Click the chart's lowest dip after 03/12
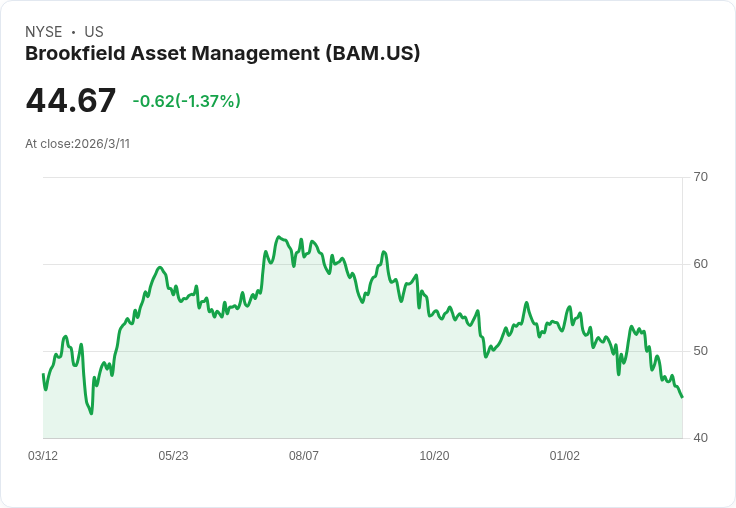Viewport: 736px width, 508px height. (91, 413)
